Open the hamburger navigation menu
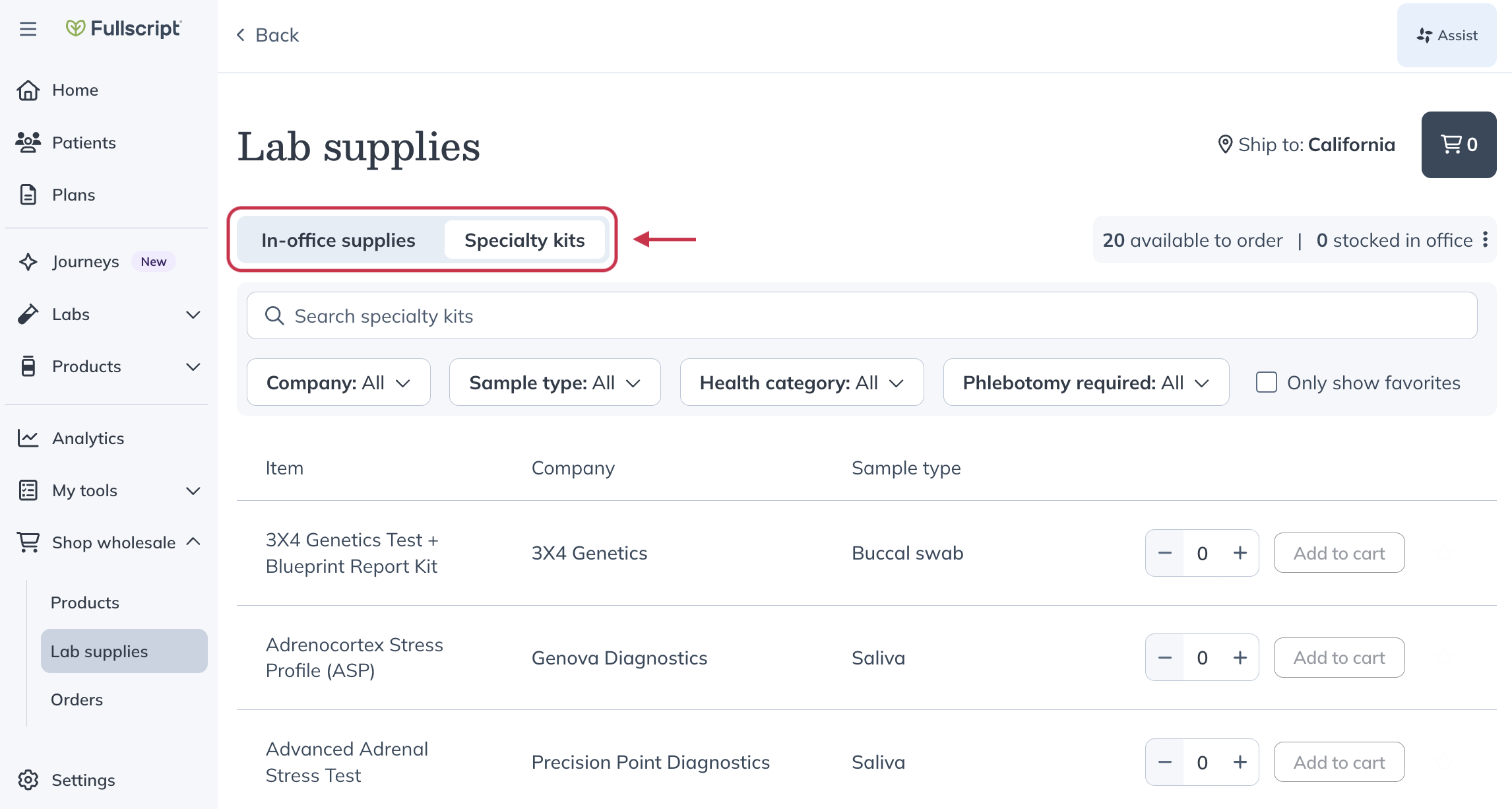1512x809 pixels. coord(28,29)
